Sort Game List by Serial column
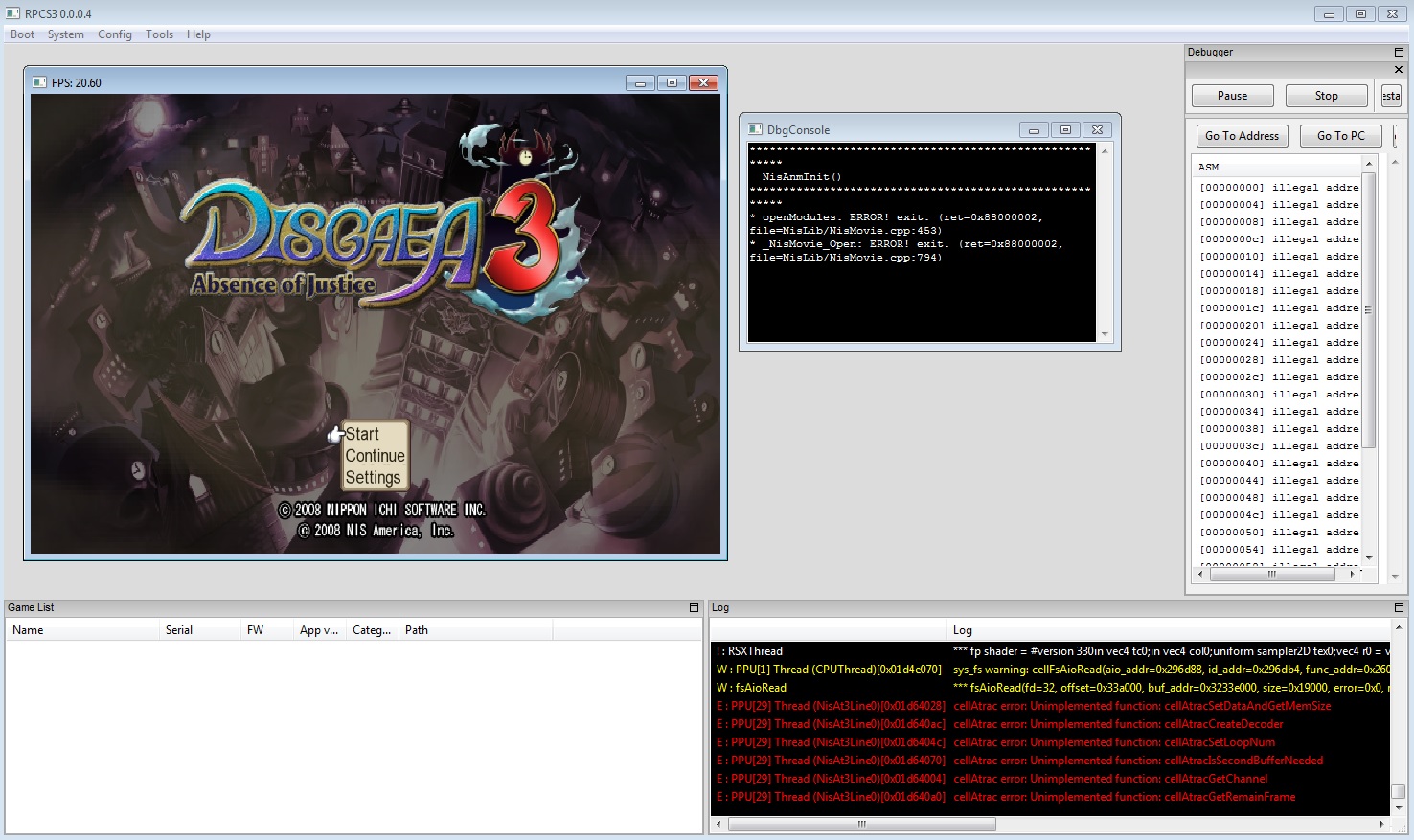This screenshot has width=1414, height=840. coord(179,630)
